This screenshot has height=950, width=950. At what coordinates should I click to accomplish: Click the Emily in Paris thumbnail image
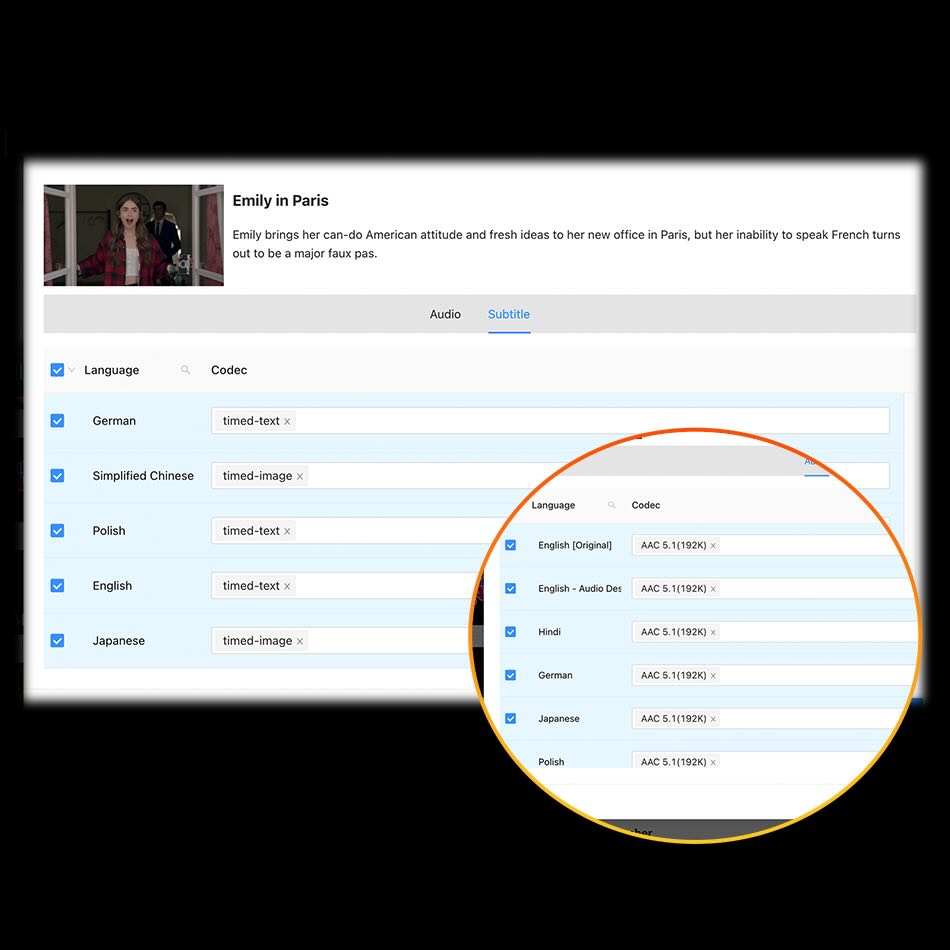pyautogui.click(x=133, y=235)
